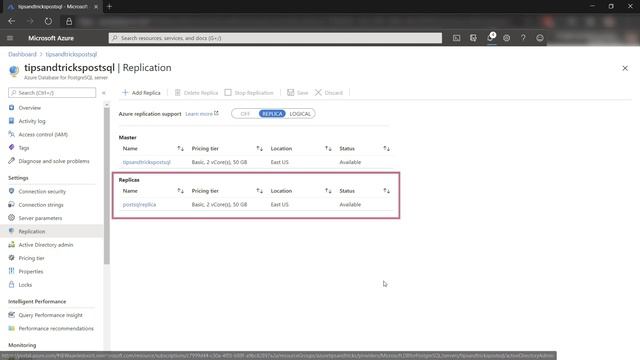This screenshot has height=360, width=640.
Task: Click the resource menu search field
Action: click(52, 93)
